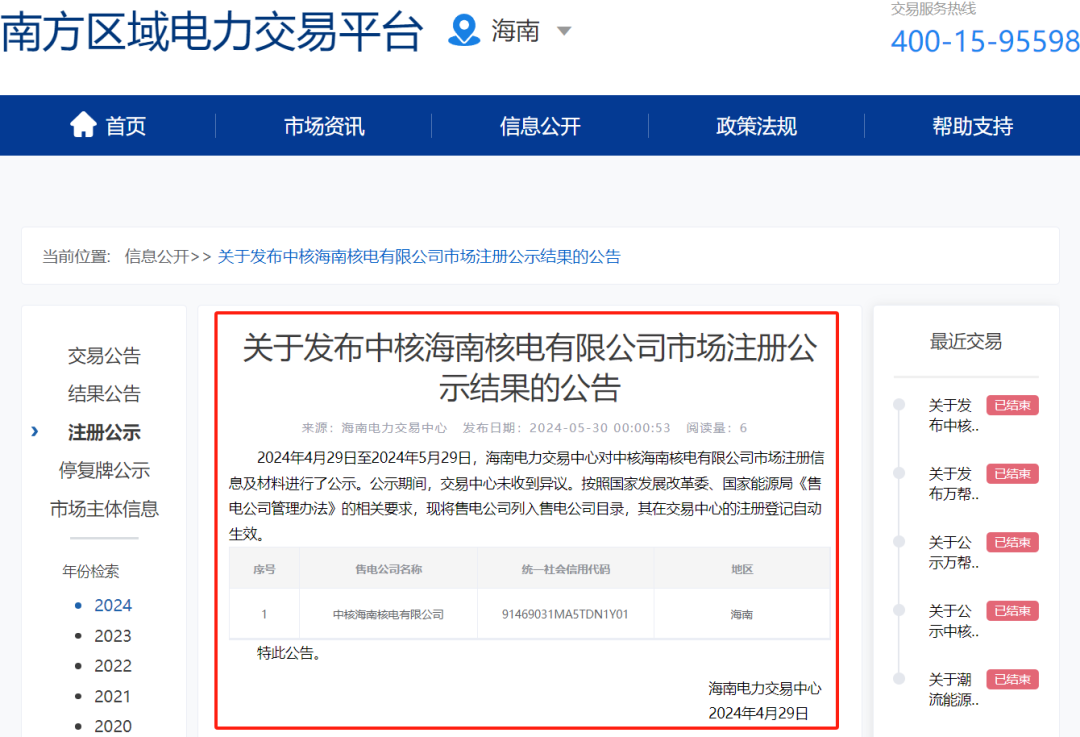
Task: Open the 关于发布中核海南核电 announcement breadcrumb link
Action: point(420,257)
